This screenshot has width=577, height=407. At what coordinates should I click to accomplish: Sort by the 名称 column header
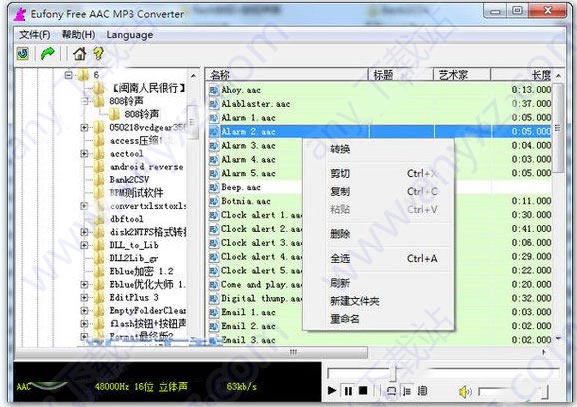pos(287,75)
